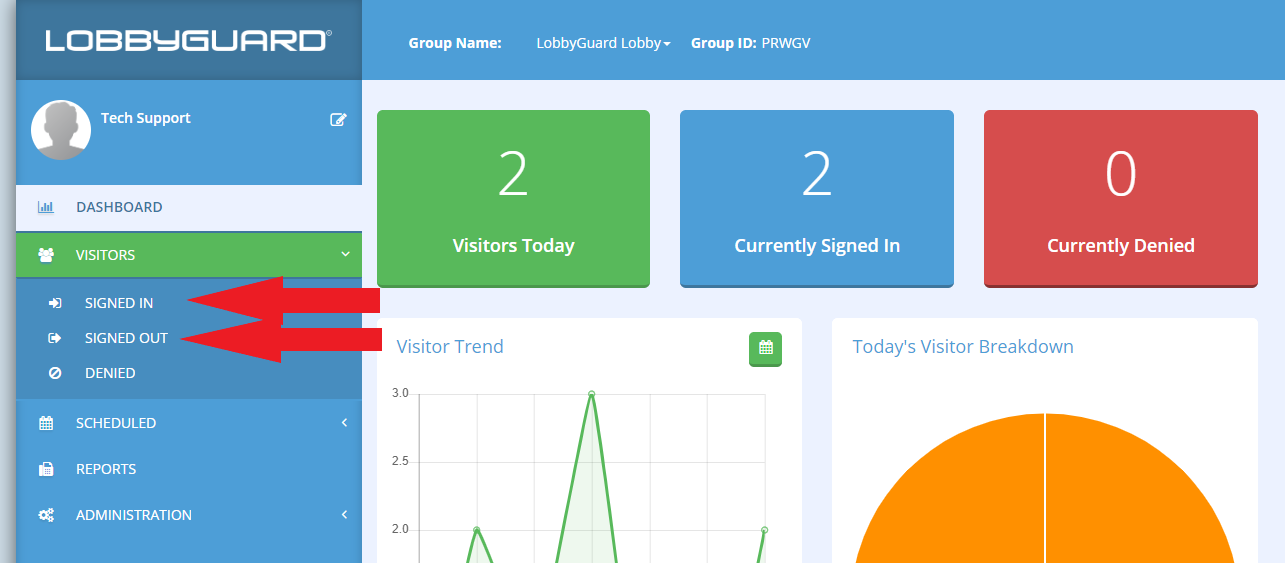Click the Visitors menu label
This screenshot has height=563, width=1285.
pos(105,255)
